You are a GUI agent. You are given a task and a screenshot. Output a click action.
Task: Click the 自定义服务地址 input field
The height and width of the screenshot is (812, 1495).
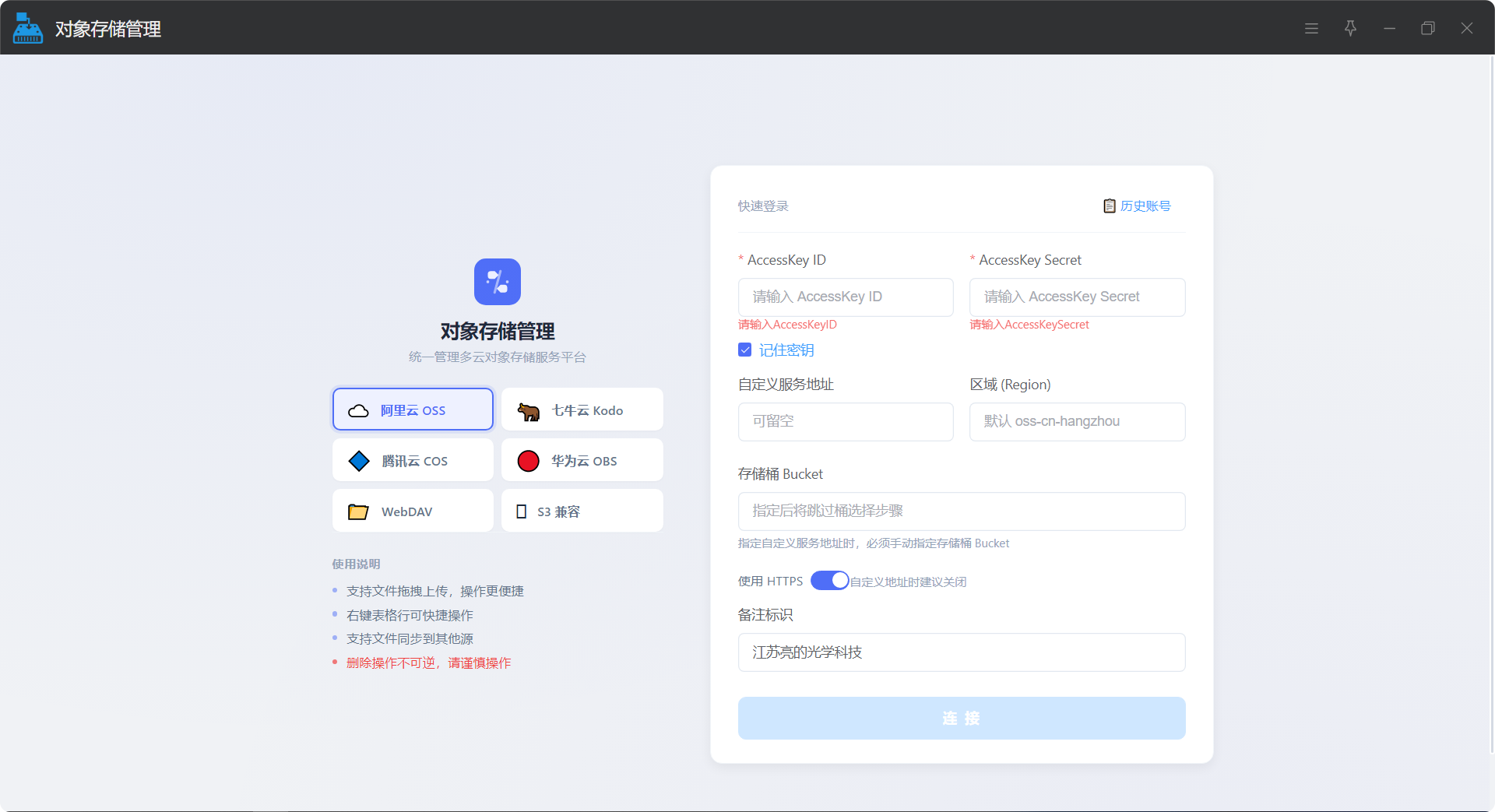[x=846, y=422]
